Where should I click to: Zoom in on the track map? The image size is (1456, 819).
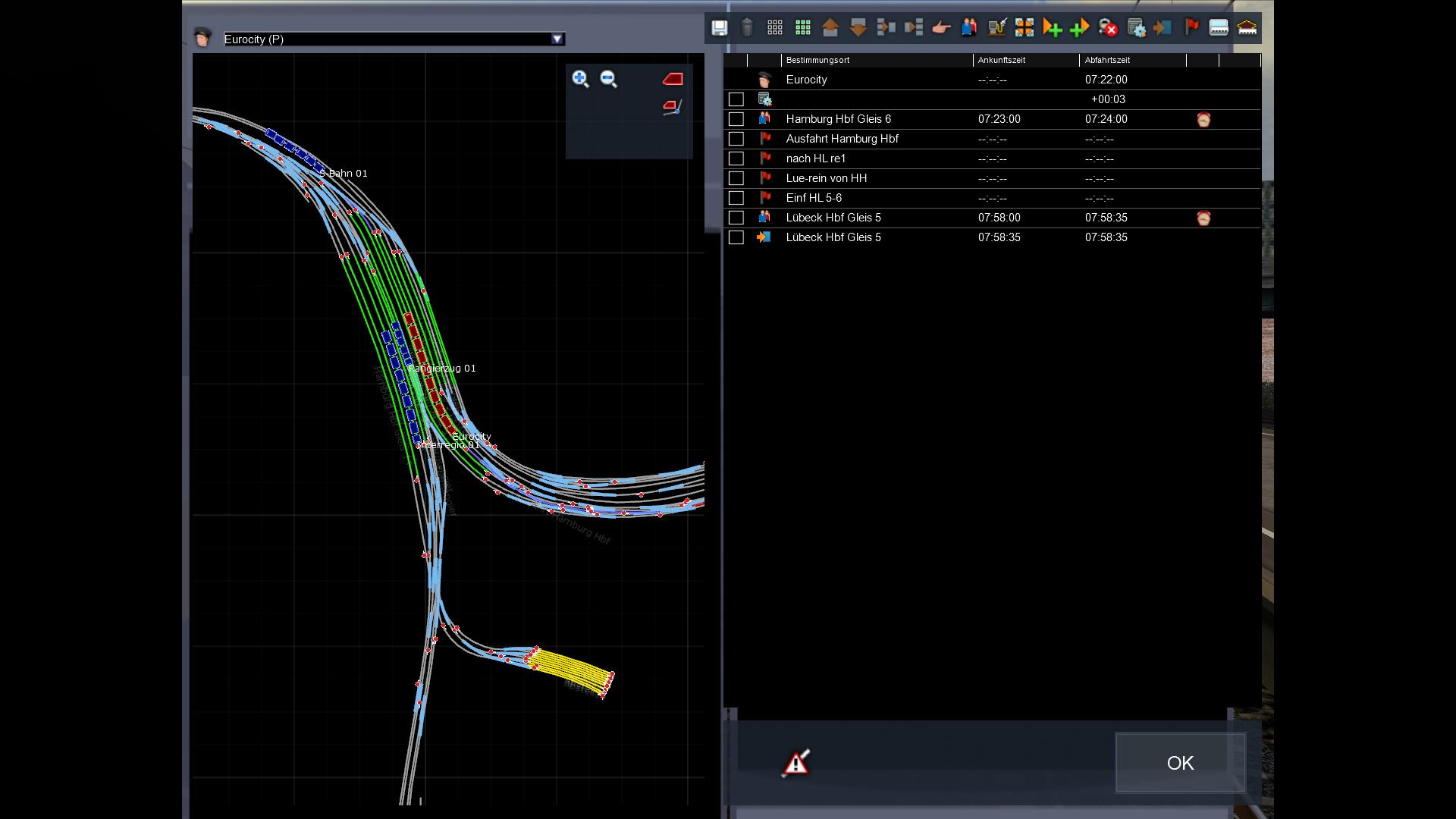(x=581, y=79)
